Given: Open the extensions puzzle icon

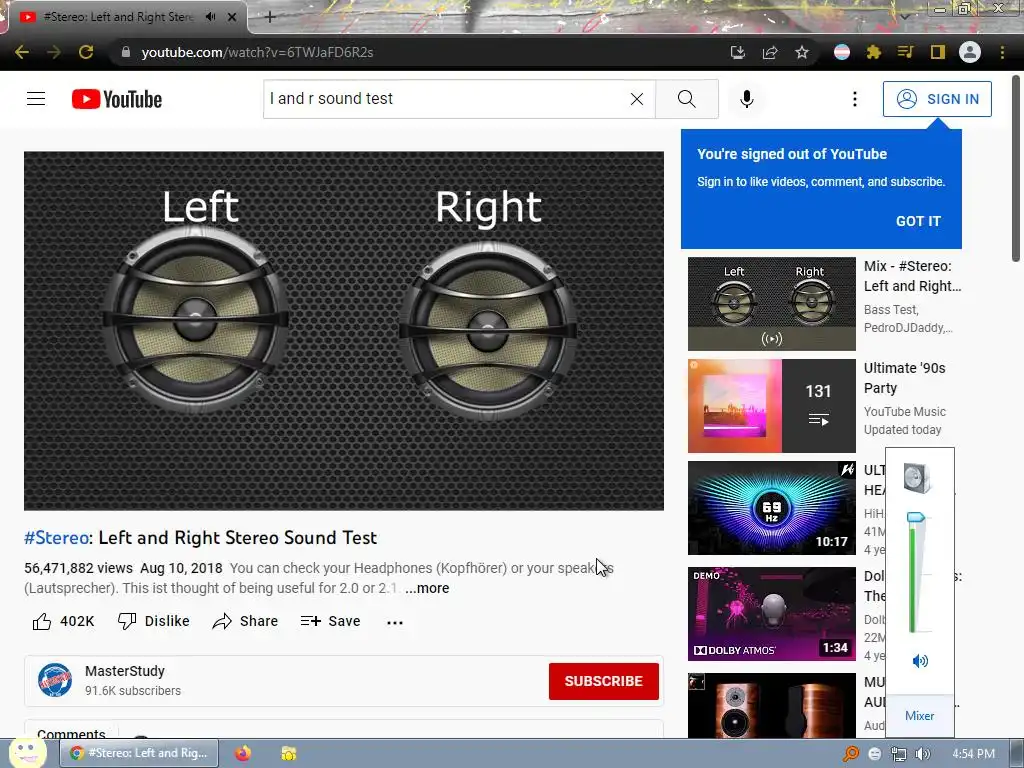Looking at the screenshot, I should [874, 52].
